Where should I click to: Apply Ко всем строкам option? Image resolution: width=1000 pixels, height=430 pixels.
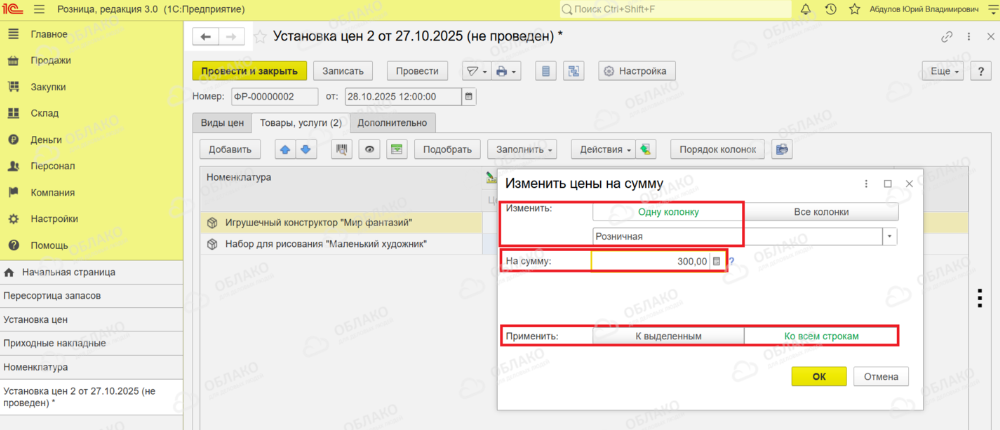821,336
